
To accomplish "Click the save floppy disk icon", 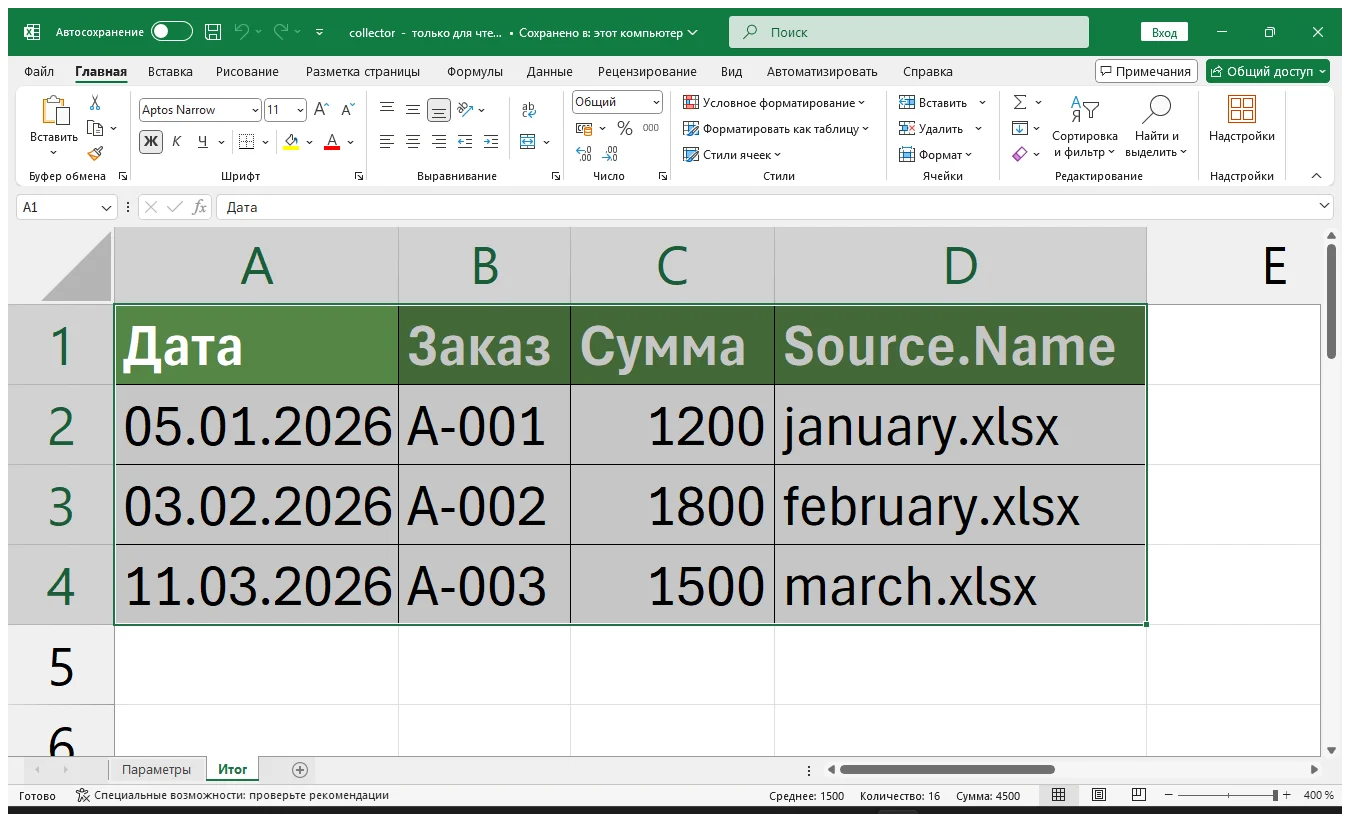I will point(213,32).
